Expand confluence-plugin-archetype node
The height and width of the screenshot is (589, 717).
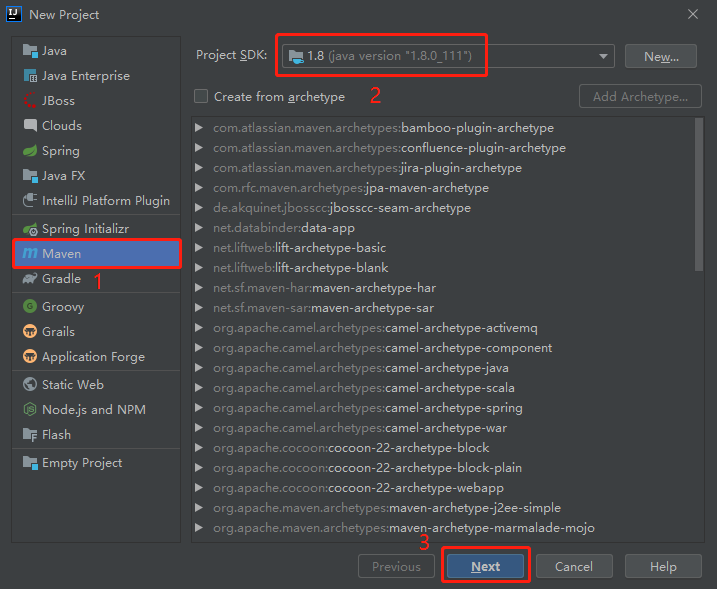click(199, 148)
